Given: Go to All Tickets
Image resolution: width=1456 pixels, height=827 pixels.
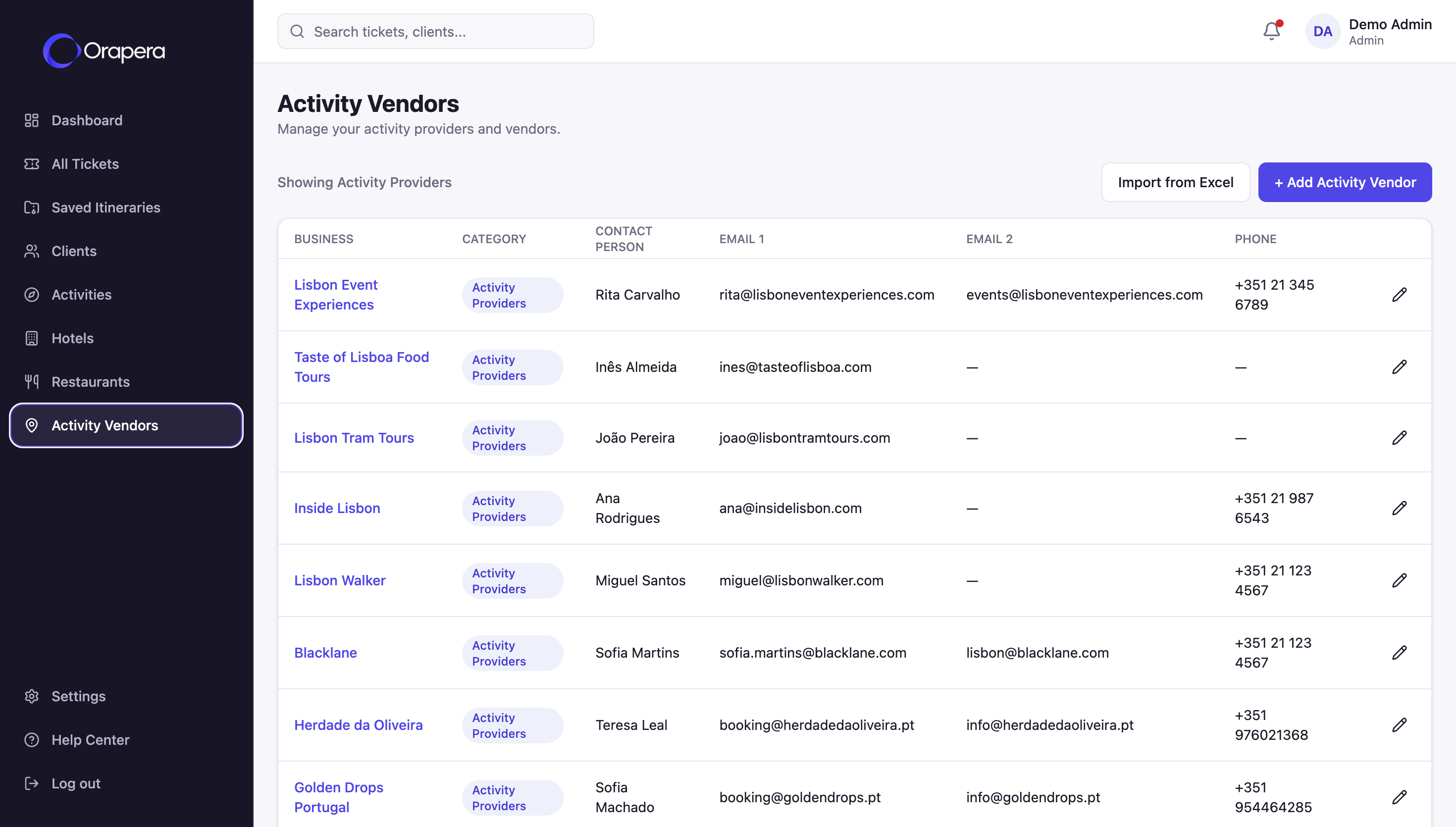Looking at the screenshot, I should [126, 164].
